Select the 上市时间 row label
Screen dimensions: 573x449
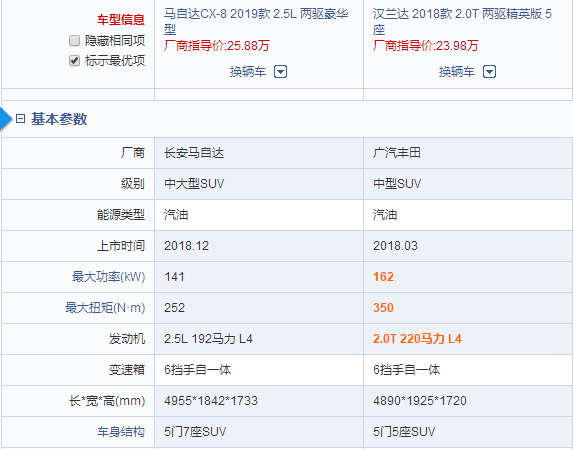(121, 246)
